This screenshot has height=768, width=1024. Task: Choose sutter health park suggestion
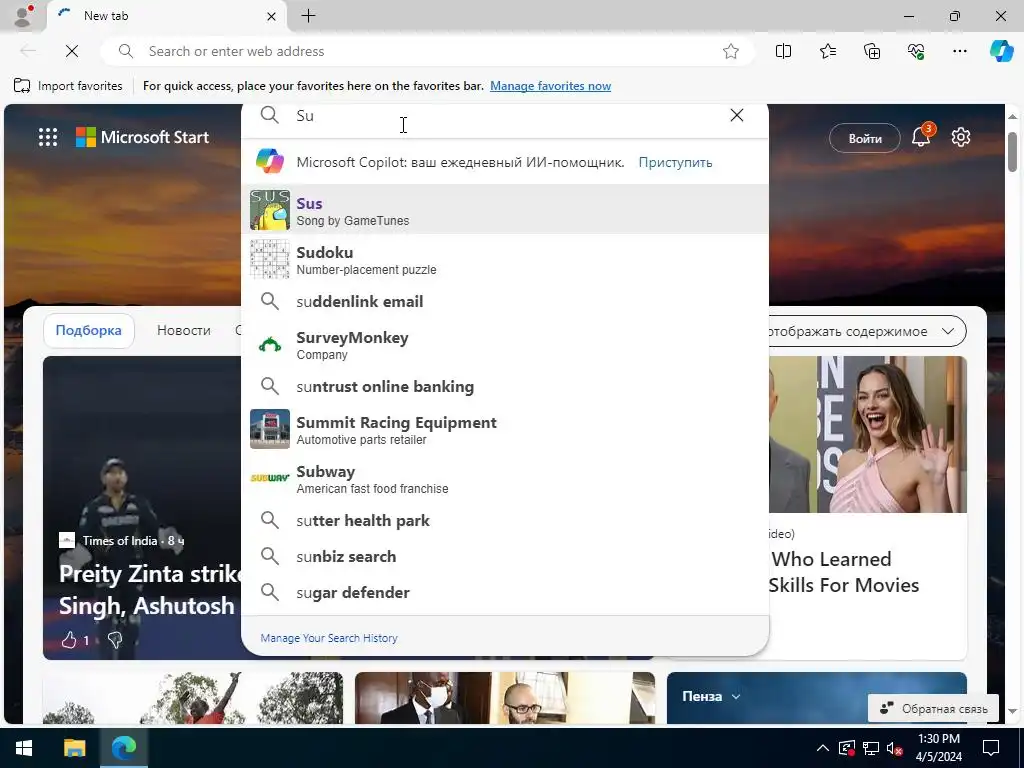pyautogui.click(x=505, y=520)
